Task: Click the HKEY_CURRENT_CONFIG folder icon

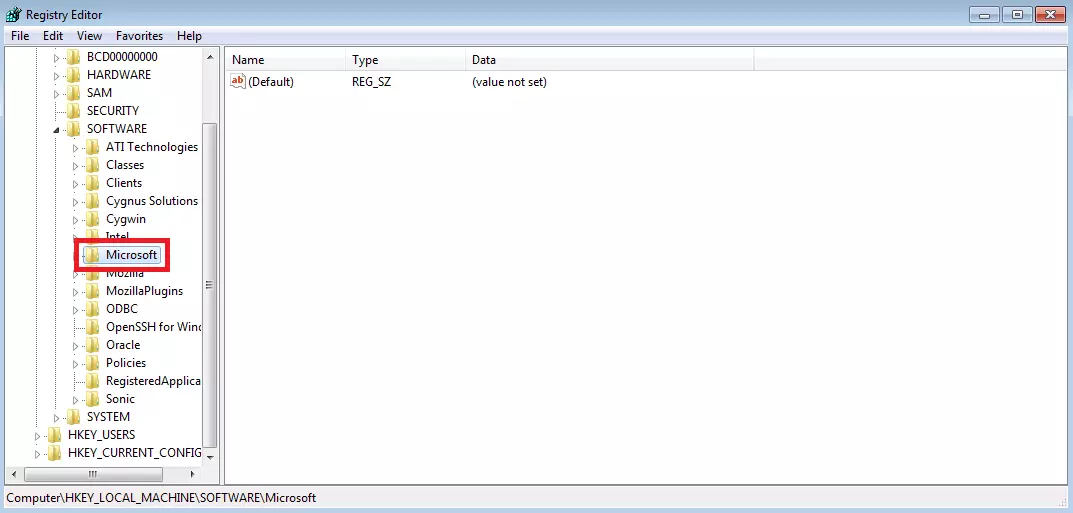Action: 55,453
